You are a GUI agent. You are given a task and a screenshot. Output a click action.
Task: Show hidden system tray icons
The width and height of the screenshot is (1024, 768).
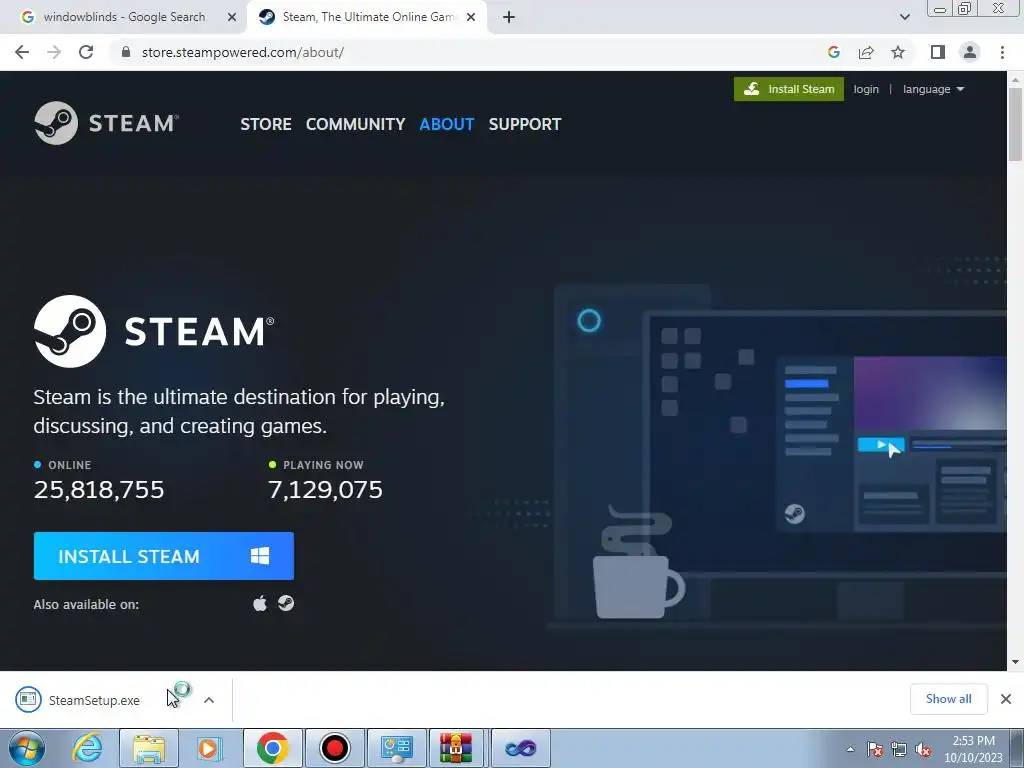click(x=850, y=749)
